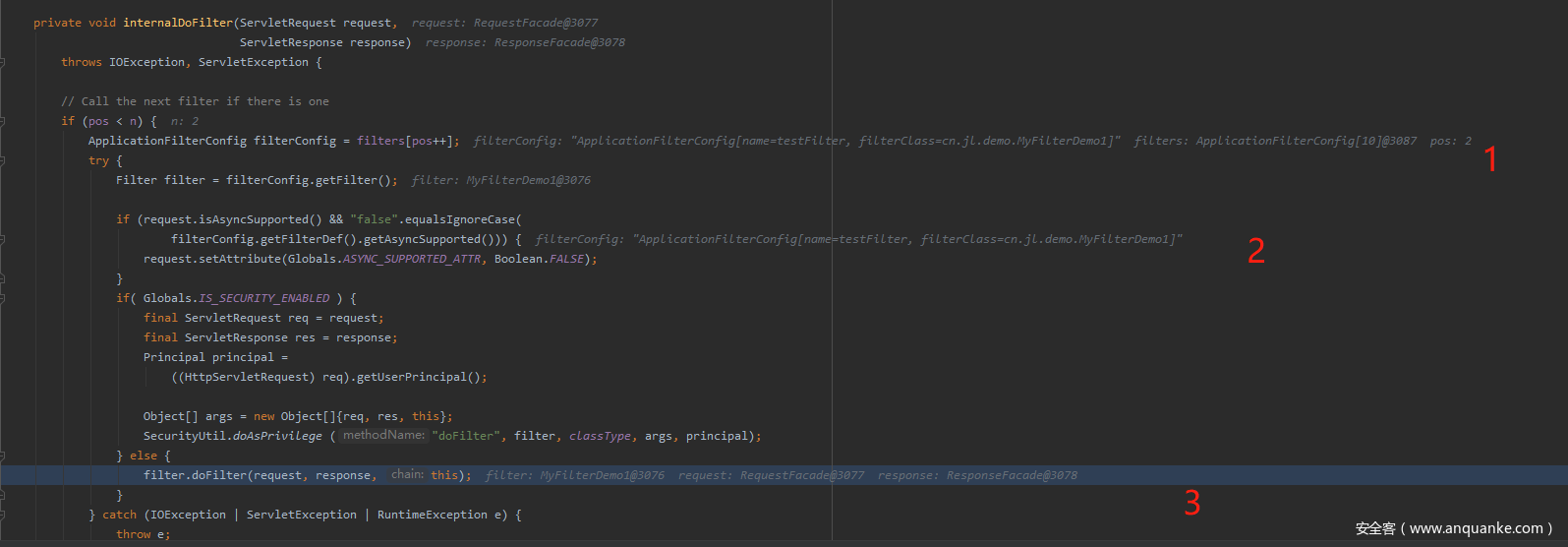Open the www.anquanke.com watermark link
The image size is (1568, 547).
[1453, 528]
